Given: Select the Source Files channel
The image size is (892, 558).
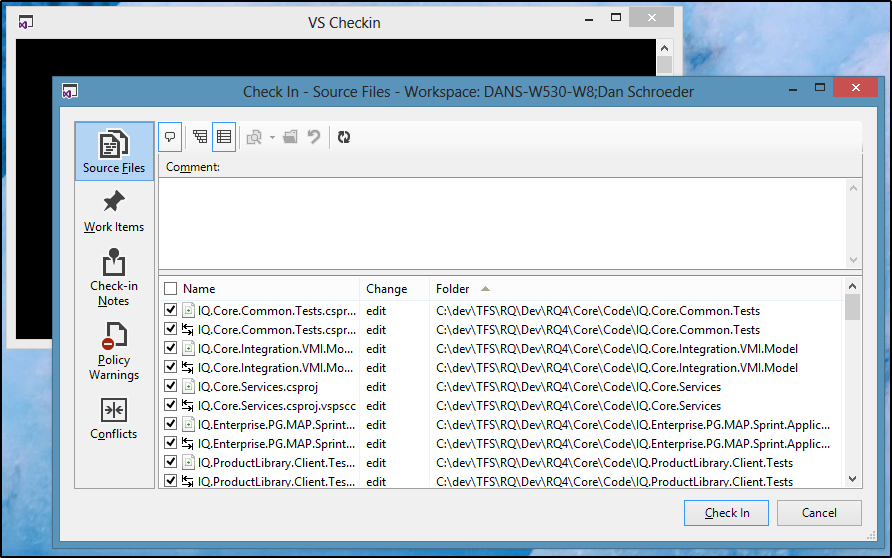Looking at the screenshot, I should tap(114, 151).
